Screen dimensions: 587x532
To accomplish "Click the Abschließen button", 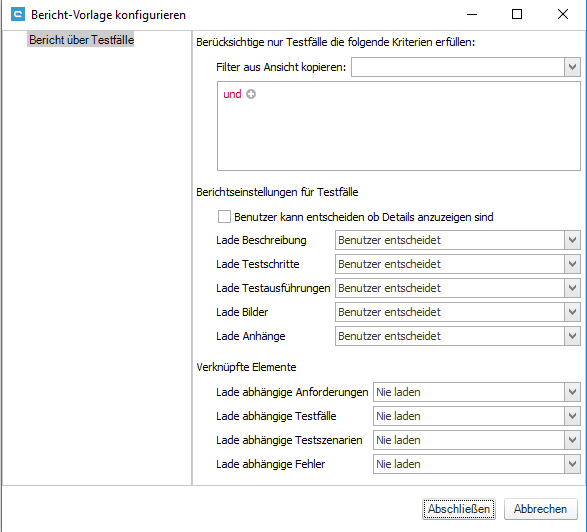I will (459, 509).
